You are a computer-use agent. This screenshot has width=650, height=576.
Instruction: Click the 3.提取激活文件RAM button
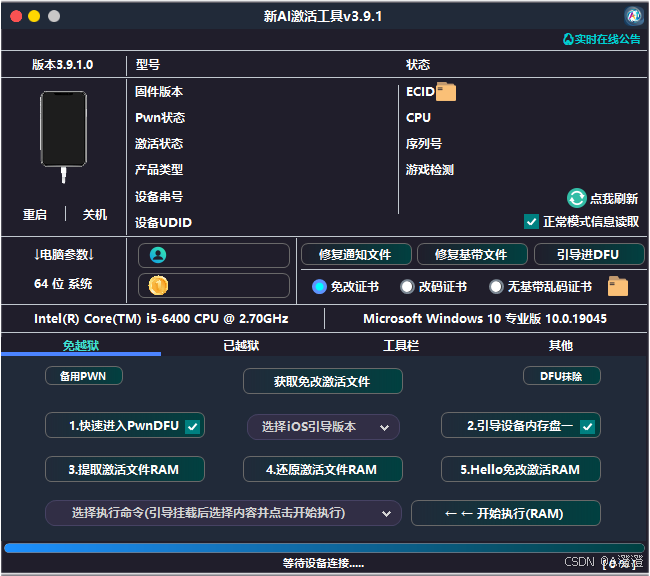tap(125, 469)
